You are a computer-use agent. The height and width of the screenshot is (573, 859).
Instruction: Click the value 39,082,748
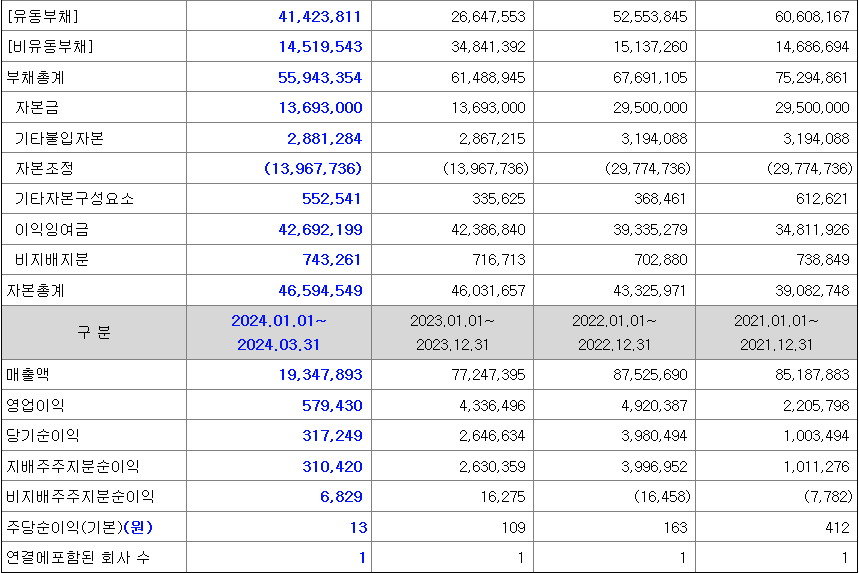pos(812,290)
